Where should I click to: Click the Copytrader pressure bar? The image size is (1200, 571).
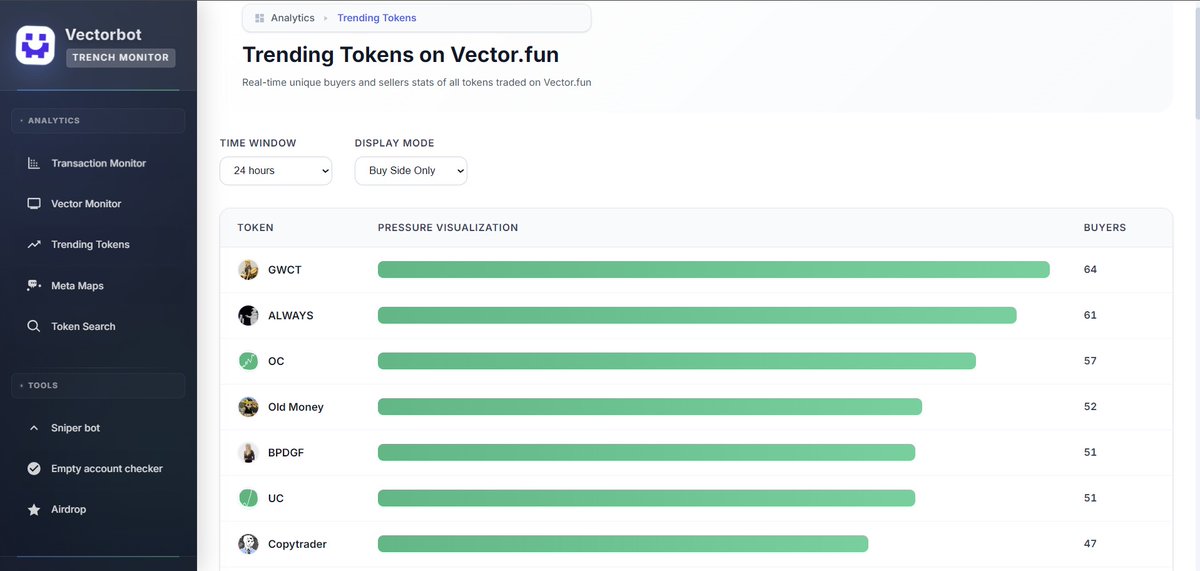point(623,544)
